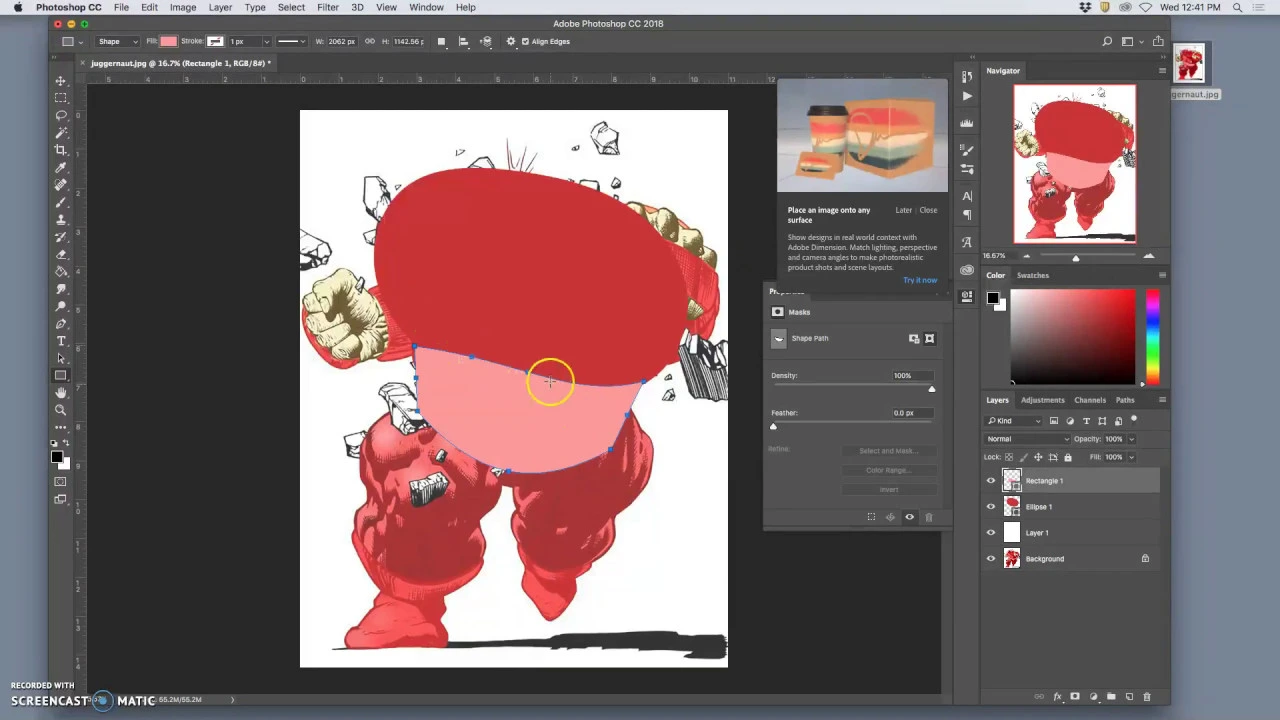
Task: Select the Eraser tool
Action: [61, 254]
